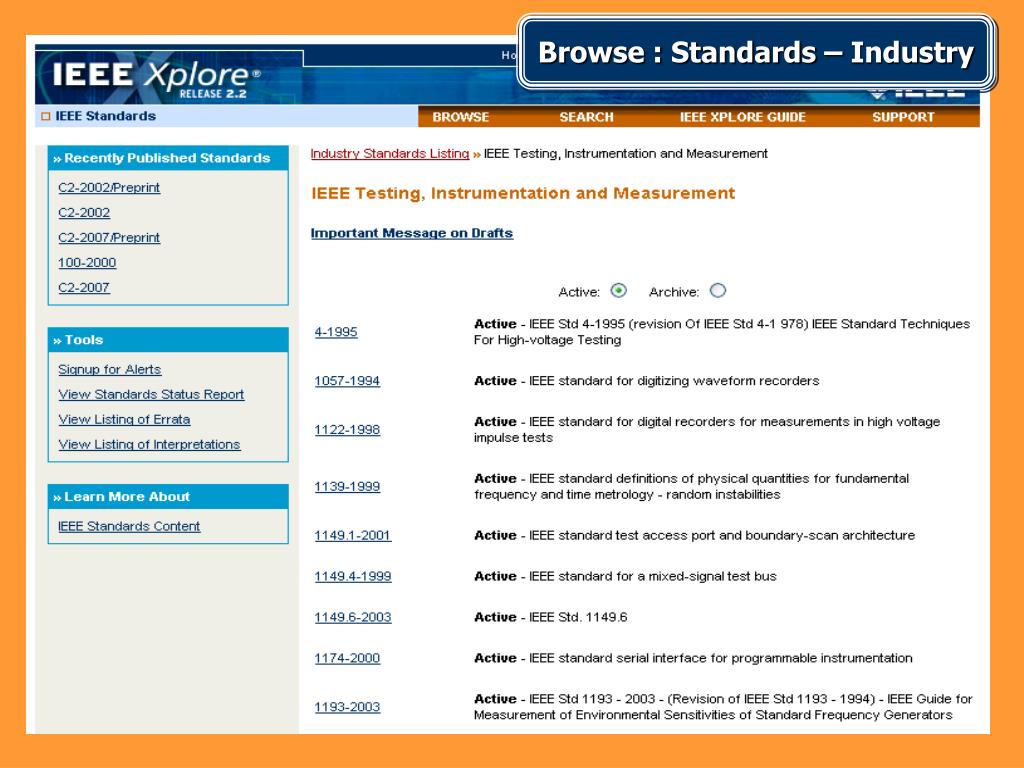Click description of boundary-scan architecture
The width and height of the screenshot is (1024, 768).
tap(694, 536)
